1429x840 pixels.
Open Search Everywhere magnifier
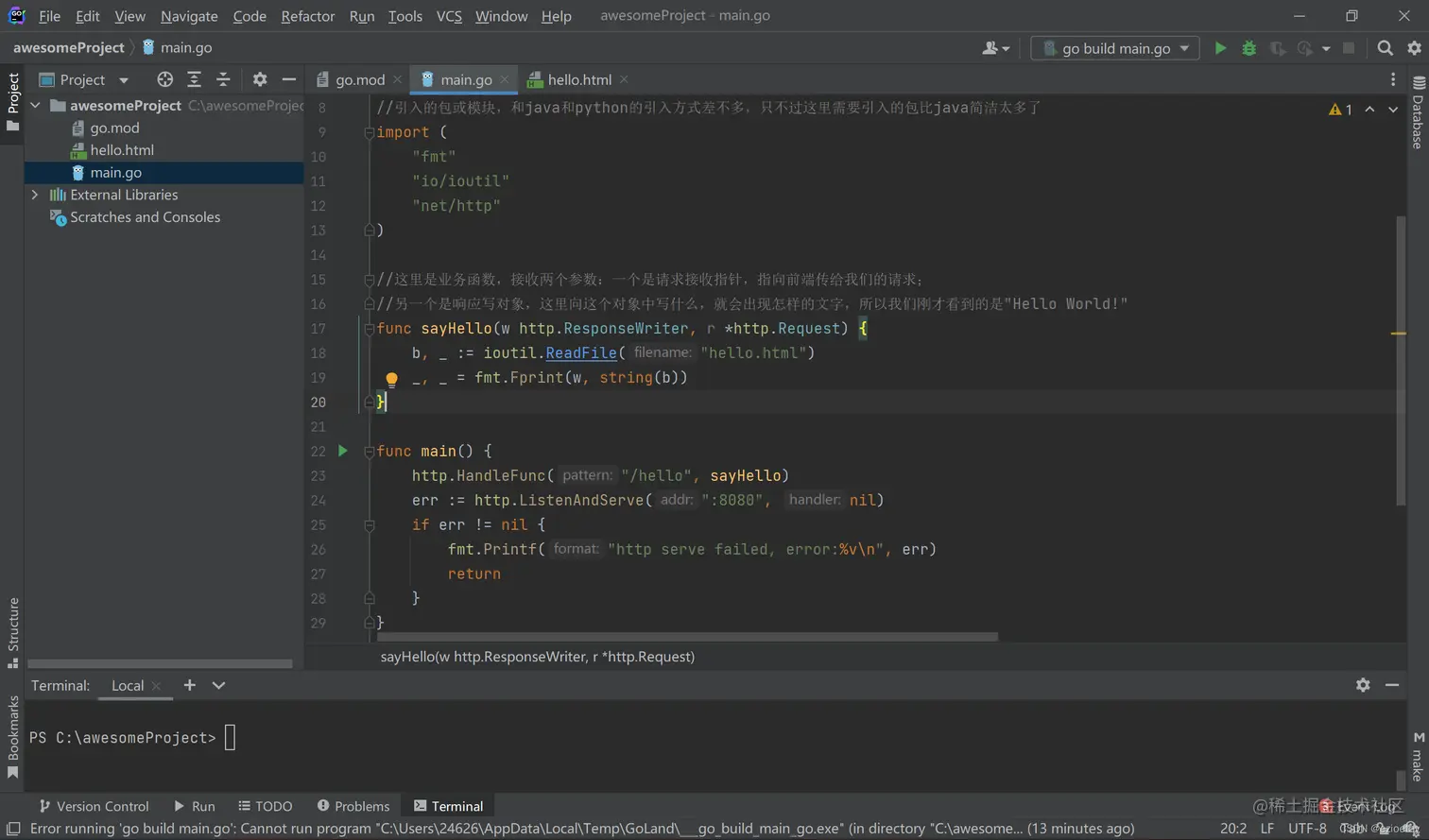coord(1385,48)
